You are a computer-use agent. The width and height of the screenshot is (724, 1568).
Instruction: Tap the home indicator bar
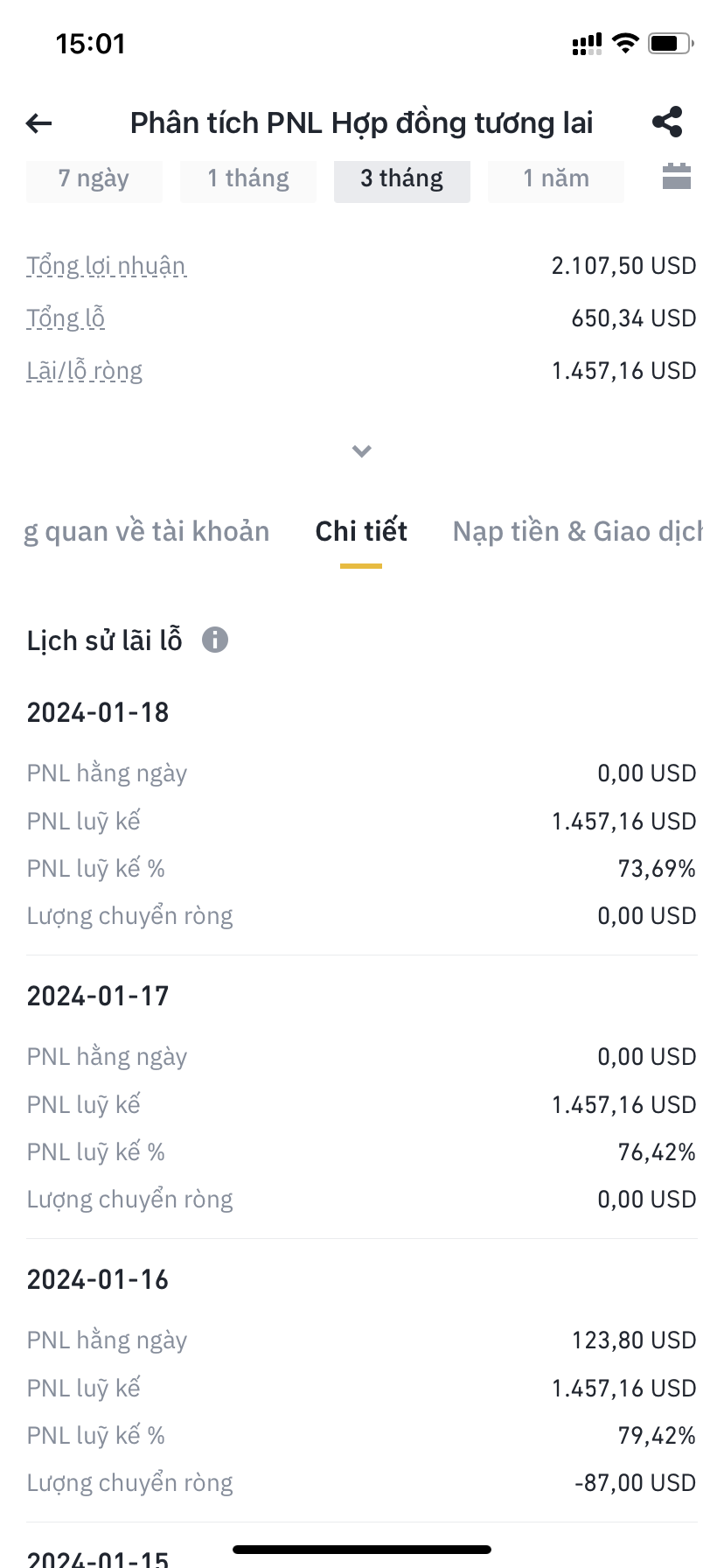click(x=362, y=1550)
